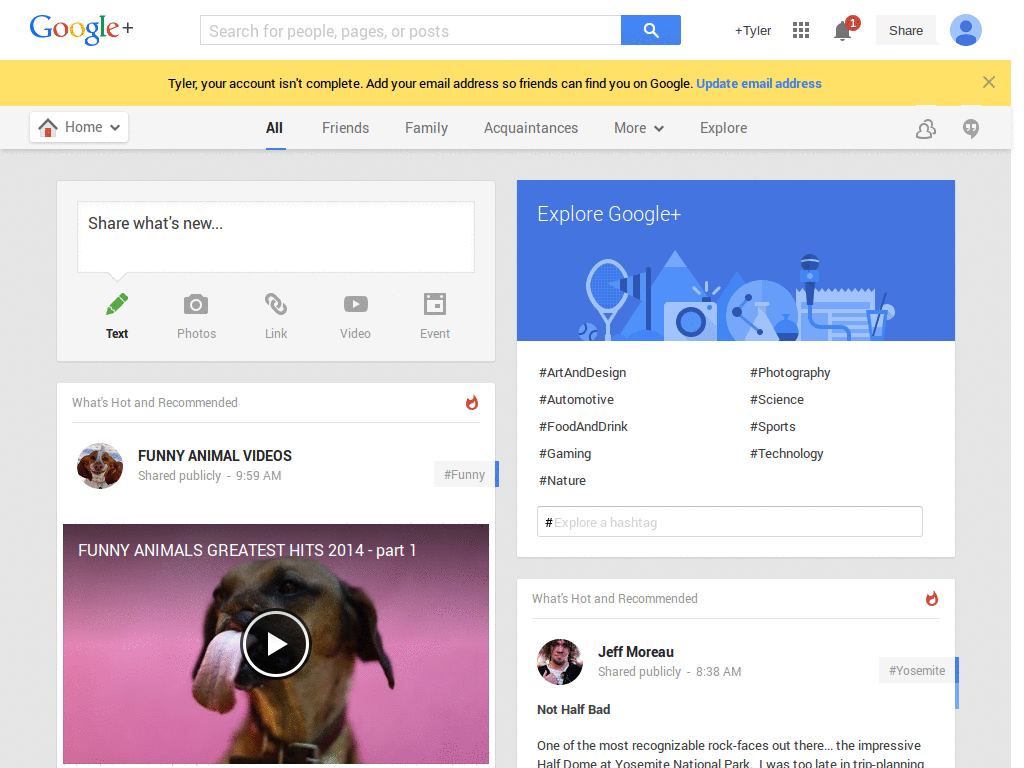Dismiss the yellow account banner
The height and width of the screenshot is (768, 1024).
click(989, 82)
